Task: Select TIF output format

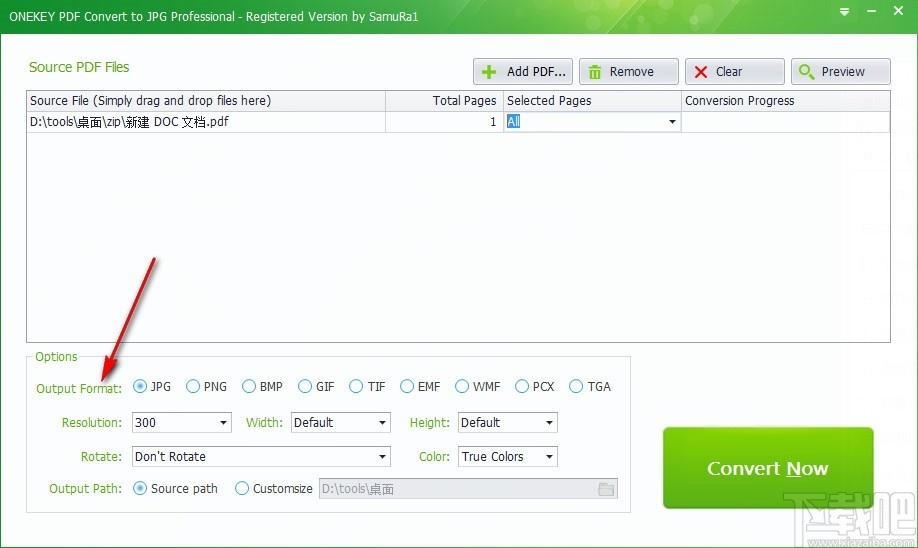Action: [367, 386]
